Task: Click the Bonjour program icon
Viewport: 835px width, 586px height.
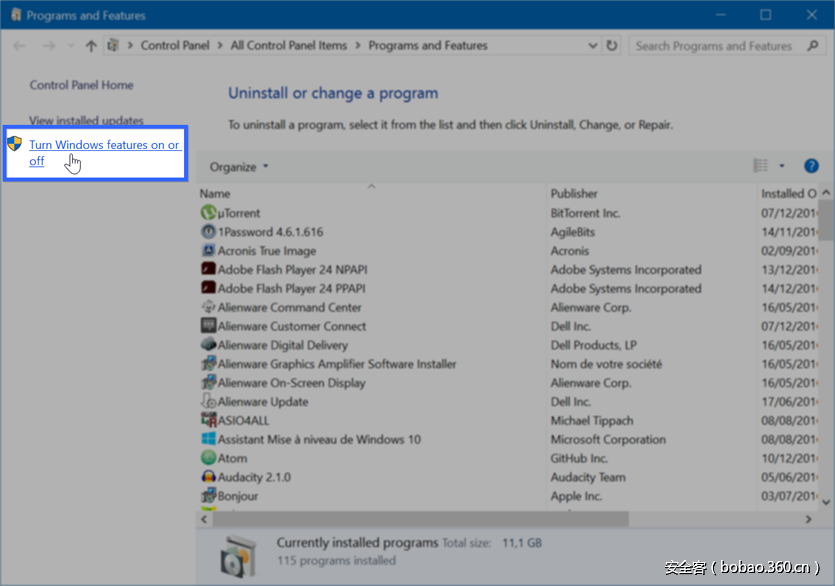Action: [208, 495]
